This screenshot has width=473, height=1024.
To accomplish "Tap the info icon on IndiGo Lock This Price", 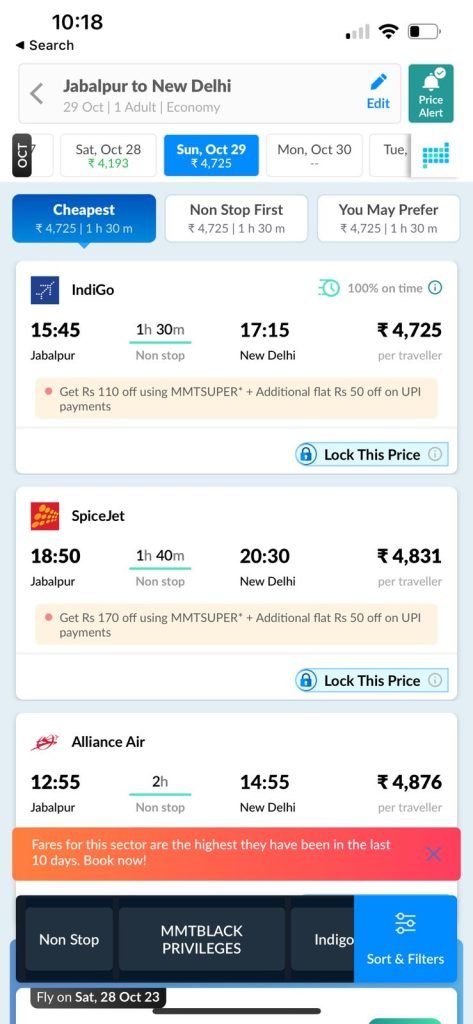I will 435,455.
